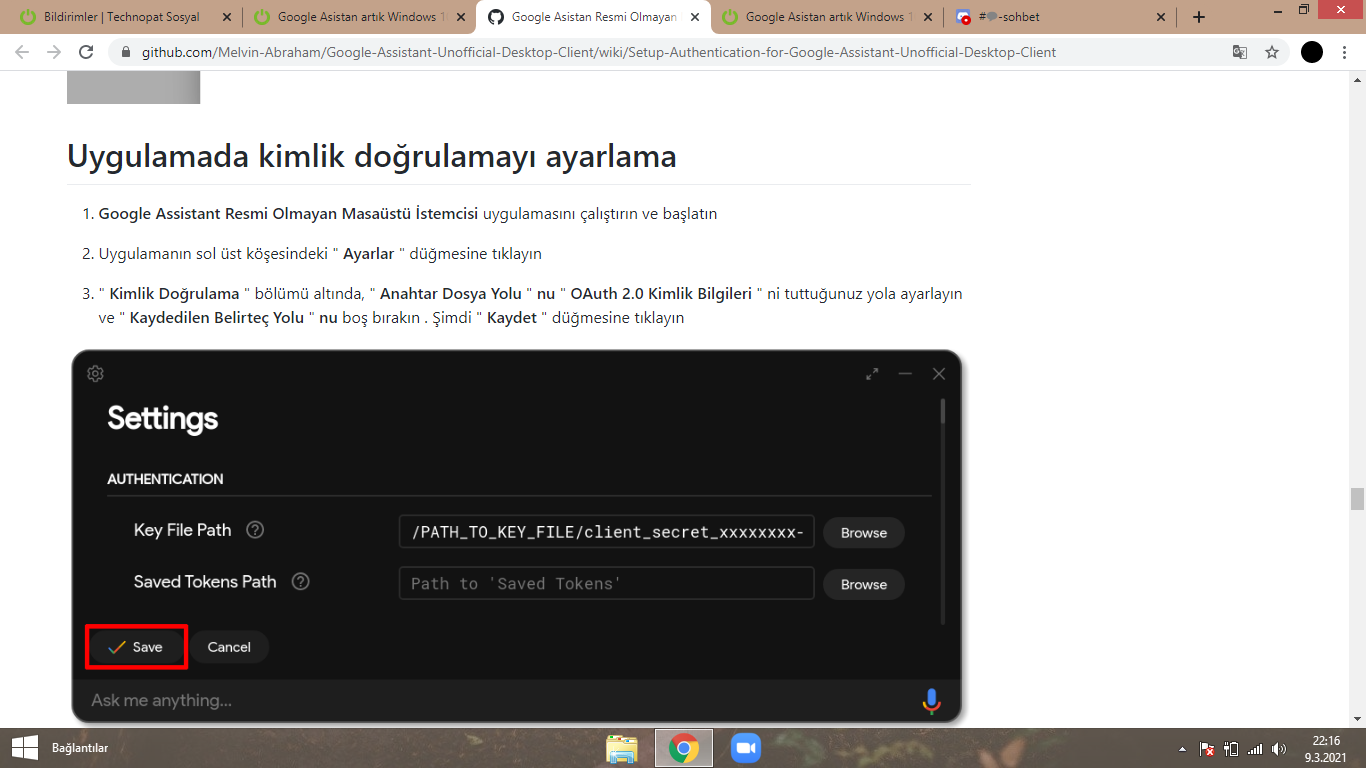Click the expand arrows icon in the Settings screenshot

click(x=872, y=374)
